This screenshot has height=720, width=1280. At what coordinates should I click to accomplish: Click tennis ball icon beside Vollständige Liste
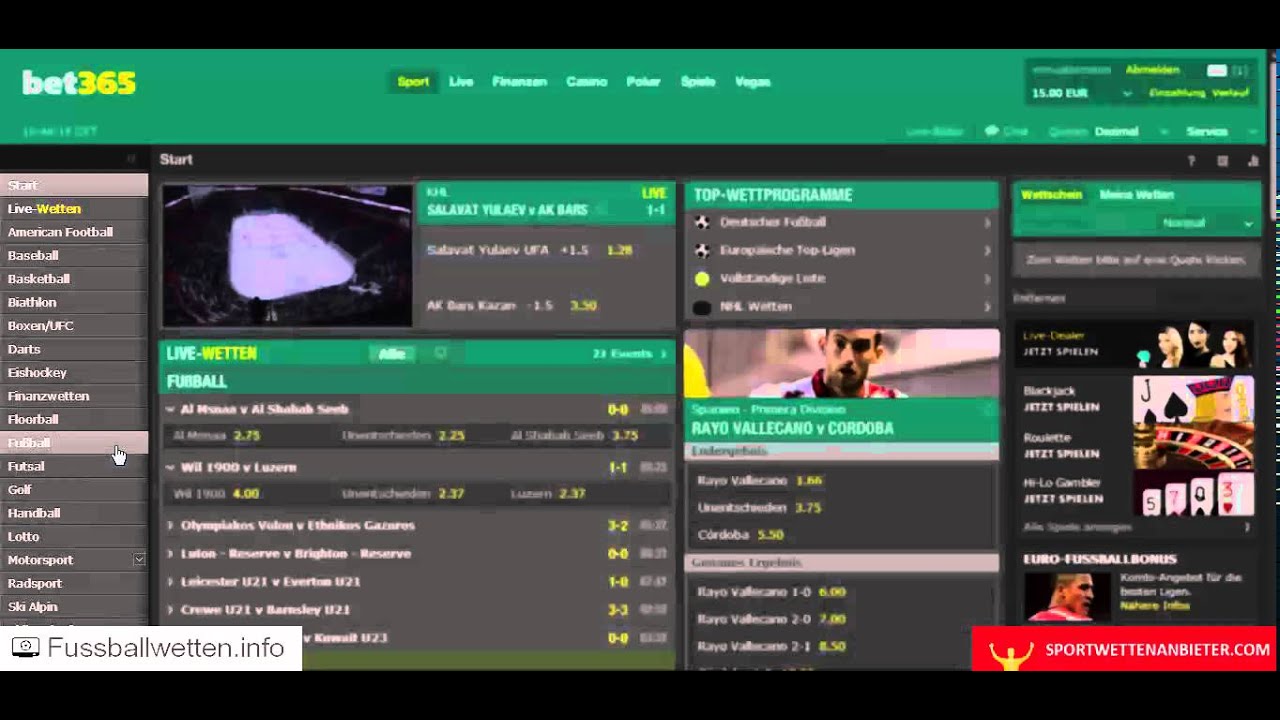(702, 278)
